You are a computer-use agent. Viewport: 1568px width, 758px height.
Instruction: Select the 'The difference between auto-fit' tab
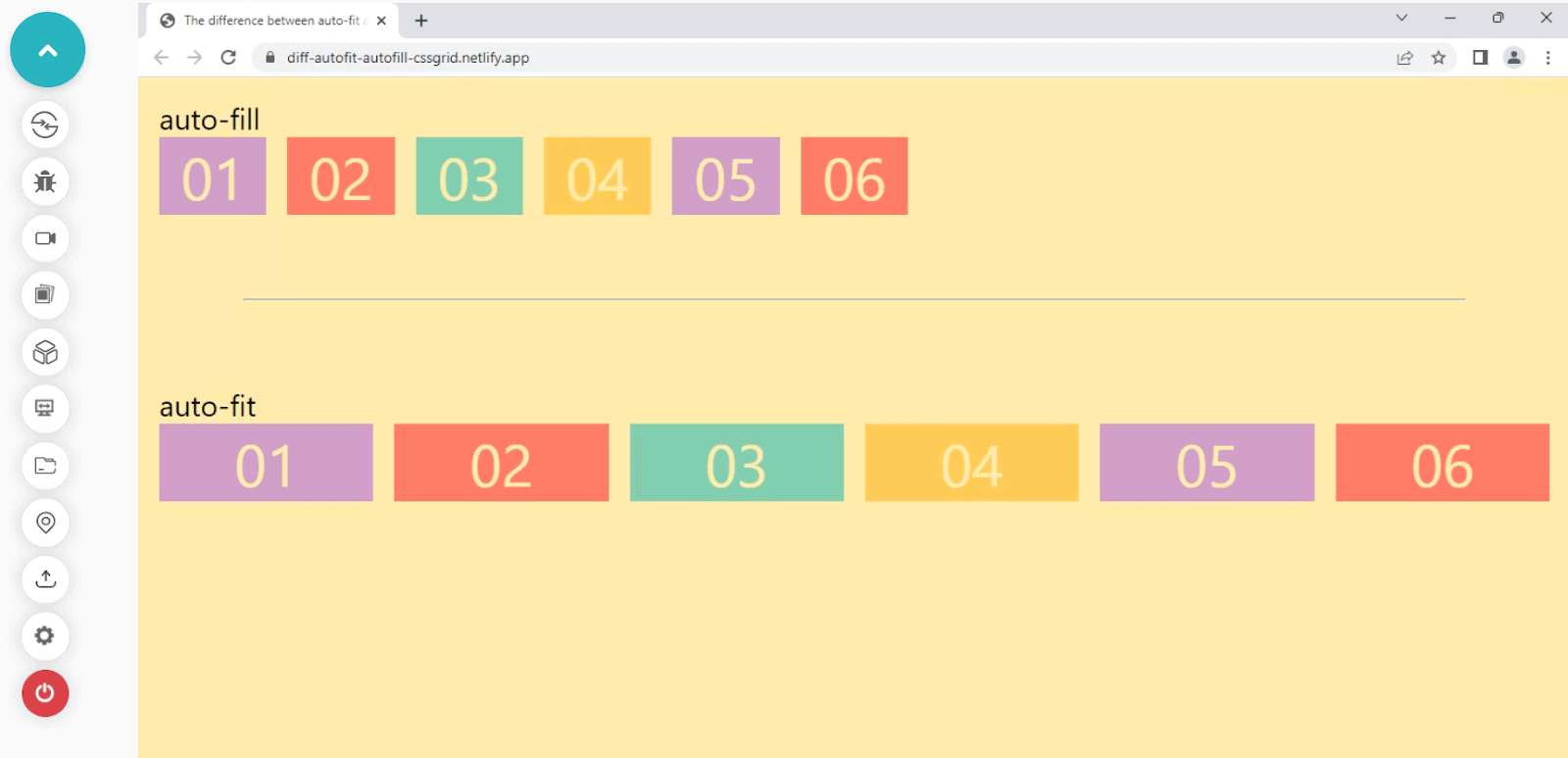(271, 21)
